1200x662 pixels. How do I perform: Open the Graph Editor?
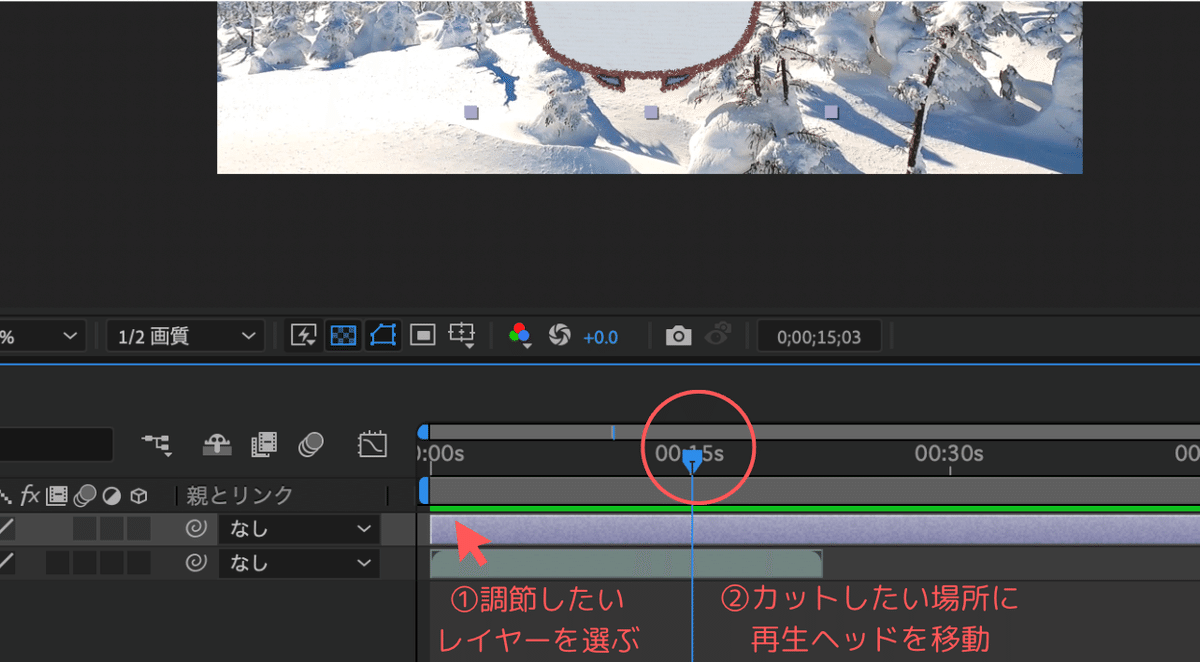tap(374, 445)
